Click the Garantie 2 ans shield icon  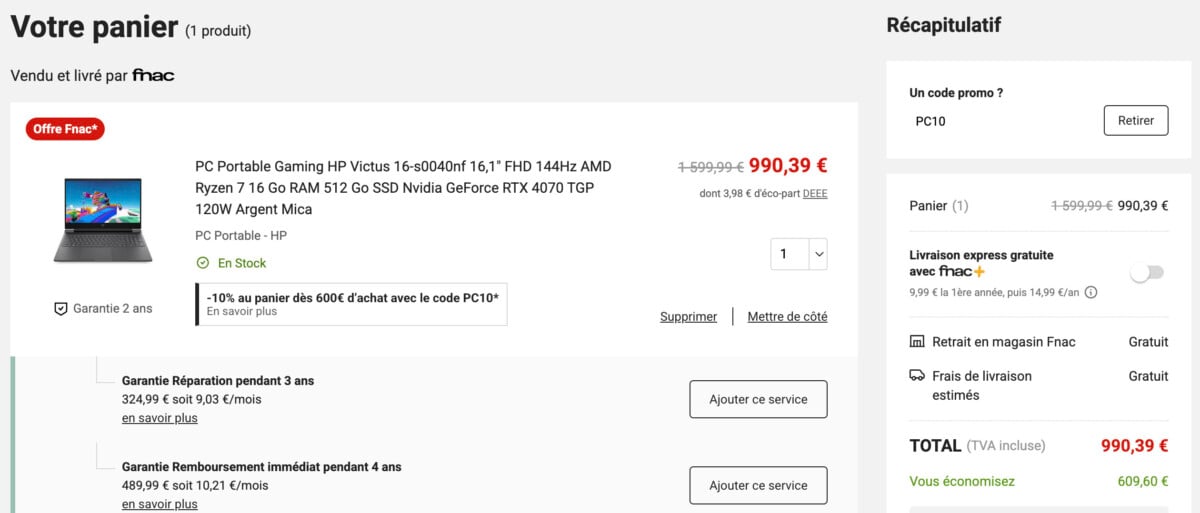tap(60, 309)
